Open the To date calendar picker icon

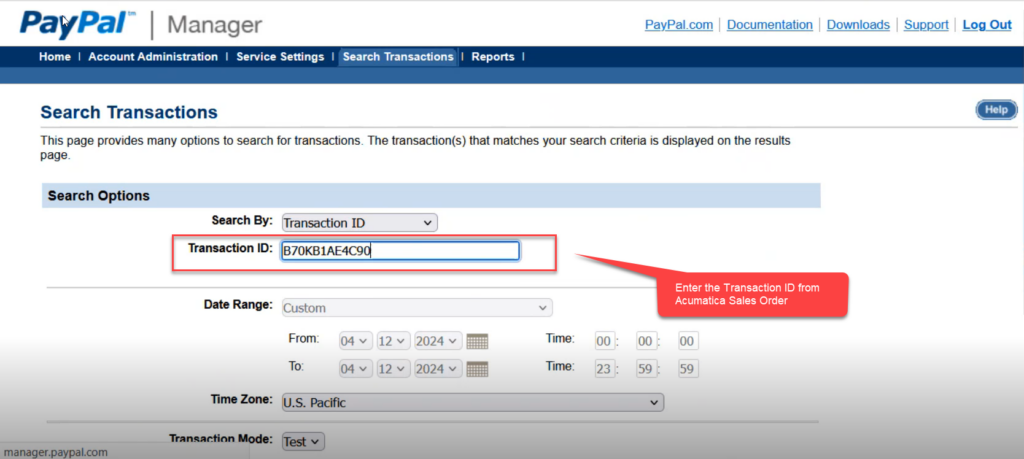[477, 369]
